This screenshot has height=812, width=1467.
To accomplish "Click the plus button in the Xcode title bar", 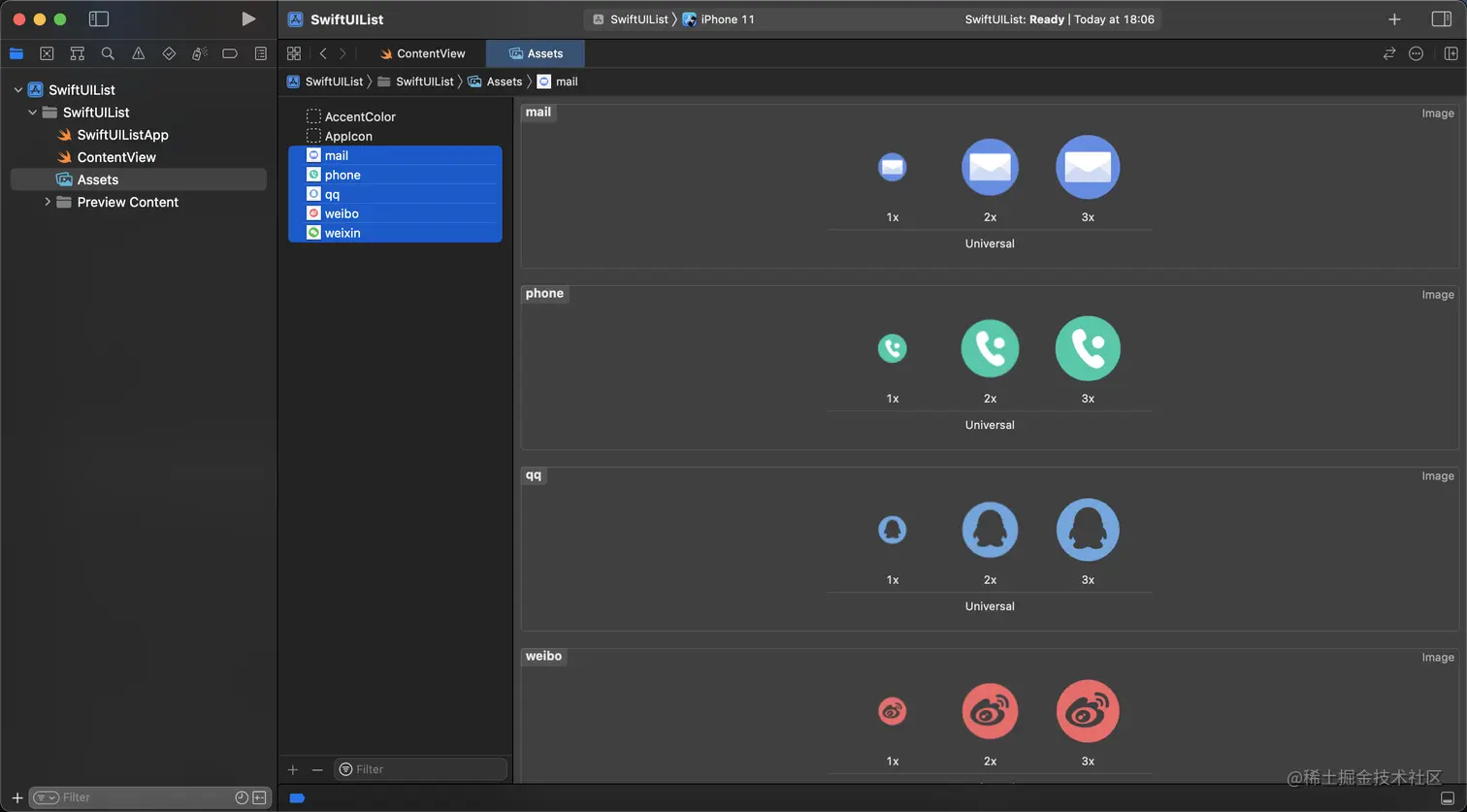I will 1394,18.
